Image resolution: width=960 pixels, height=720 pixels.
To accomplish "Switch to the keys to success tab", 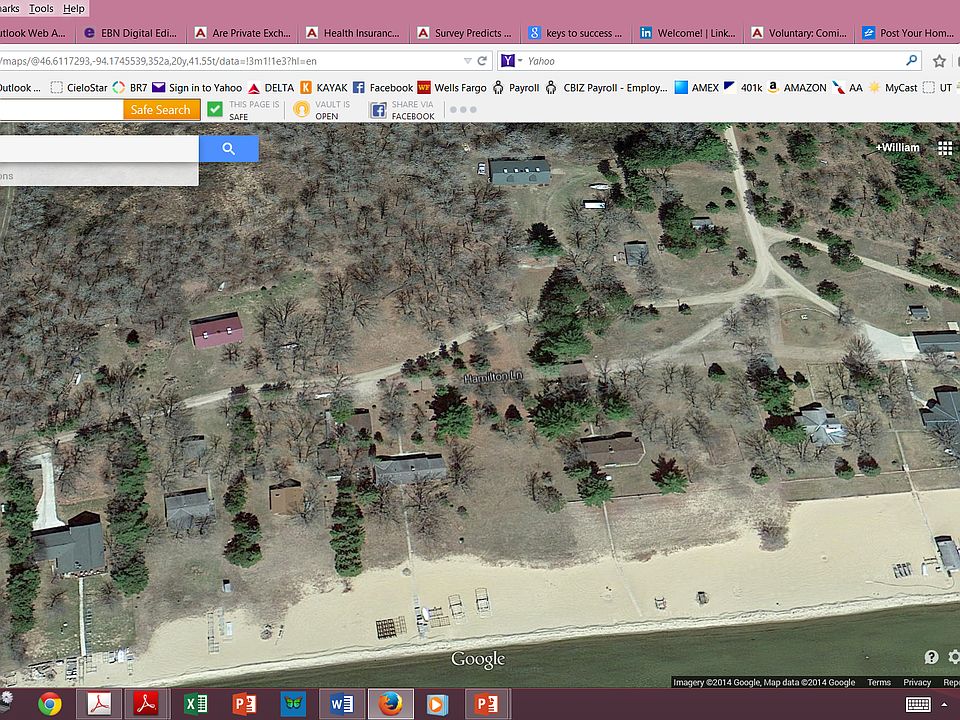I will pos(576,33).
